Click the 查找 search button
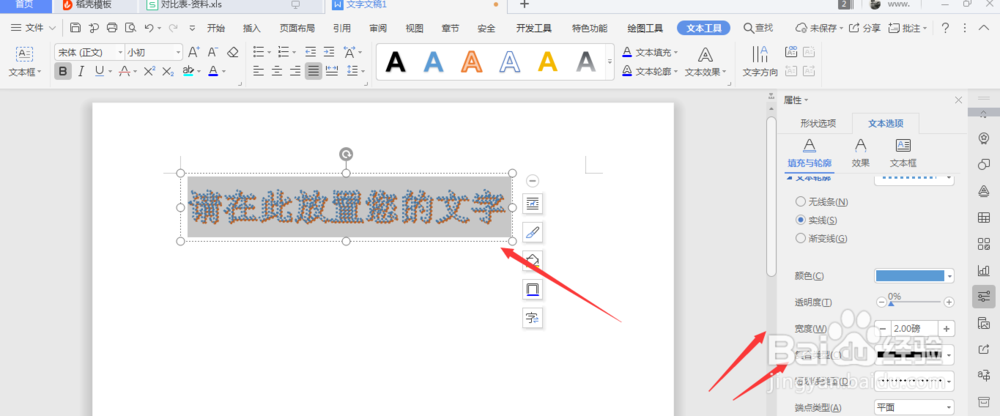Viewport: 1000px width, 416px height. coord(758,28)
